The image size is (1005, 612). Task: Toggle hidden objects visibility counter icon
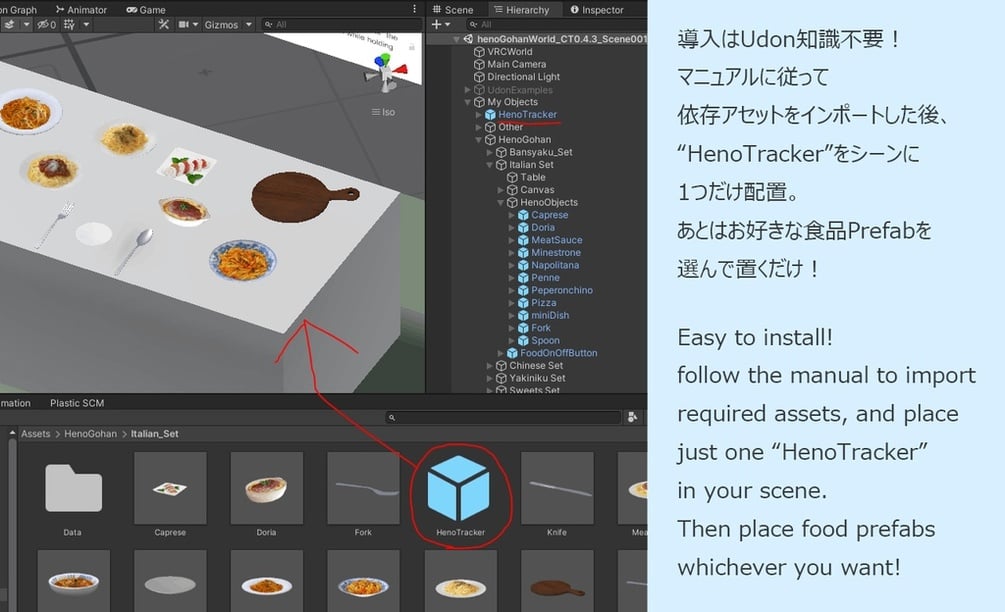46,24
